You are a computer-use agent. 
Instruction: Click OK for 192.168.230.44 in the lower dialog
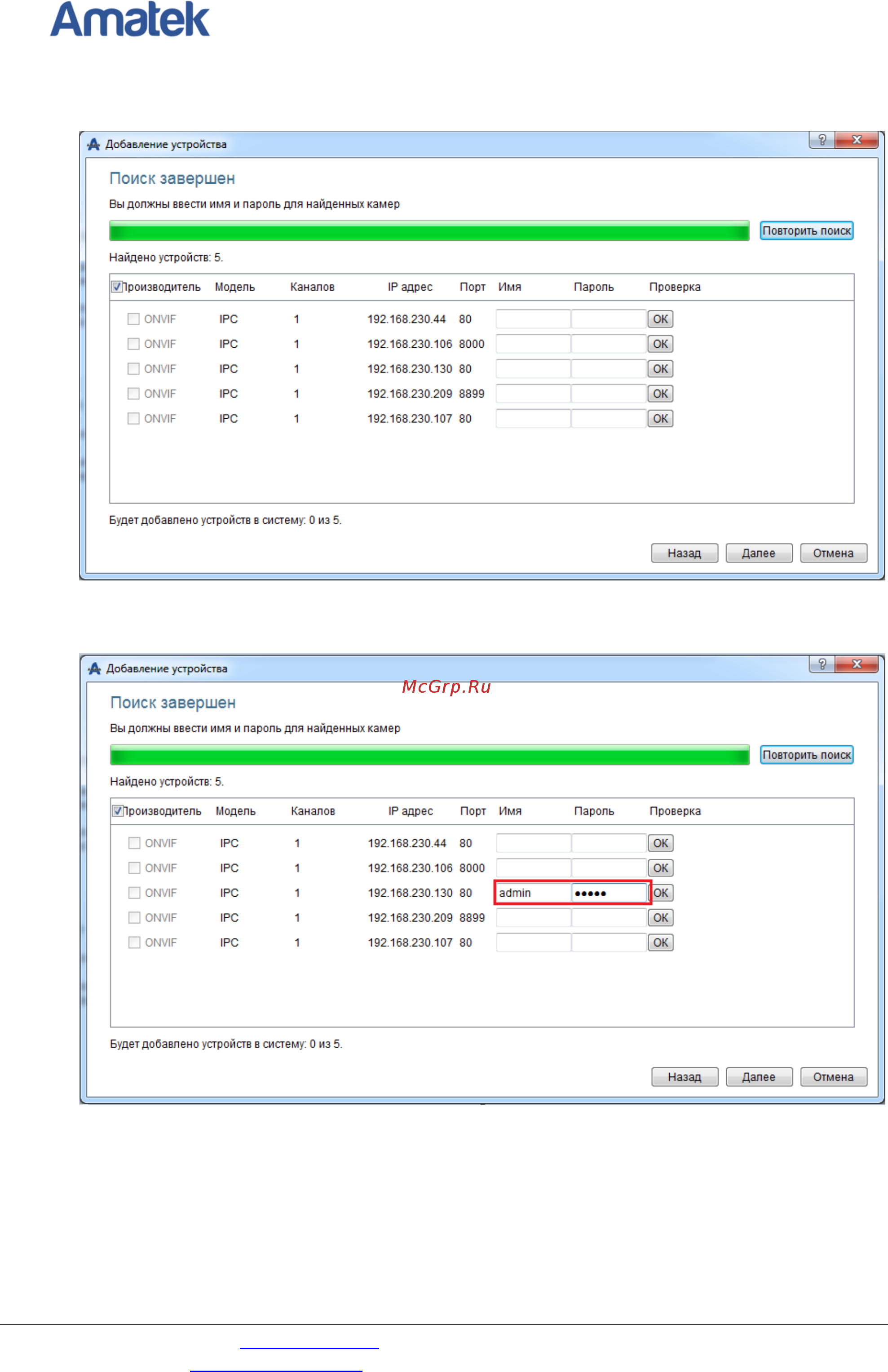click(x=661, y=843)
